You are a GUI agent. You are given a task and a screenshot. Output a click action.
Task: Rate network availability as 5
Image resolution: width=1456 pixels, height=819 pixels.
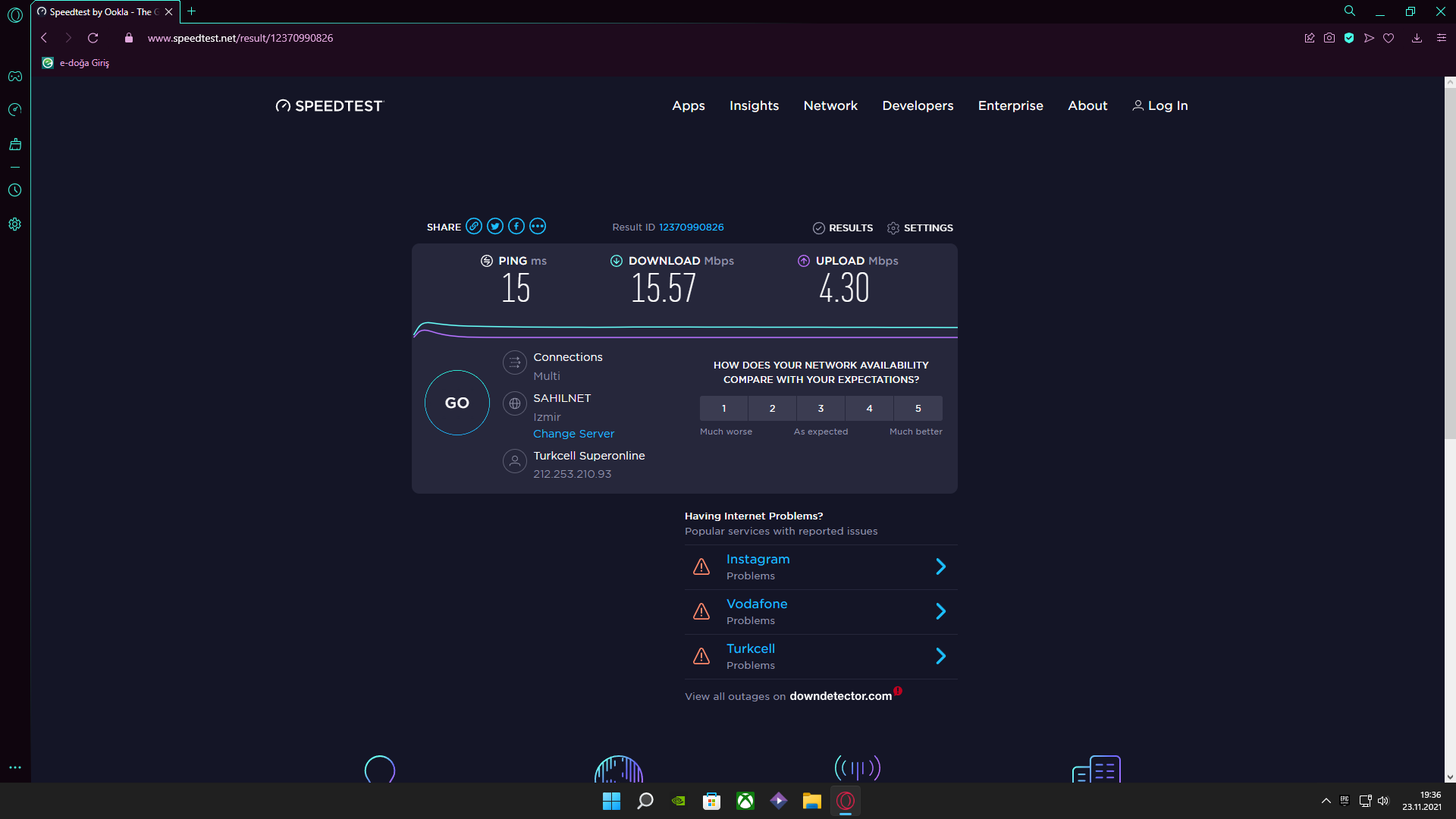click(918, 408)
